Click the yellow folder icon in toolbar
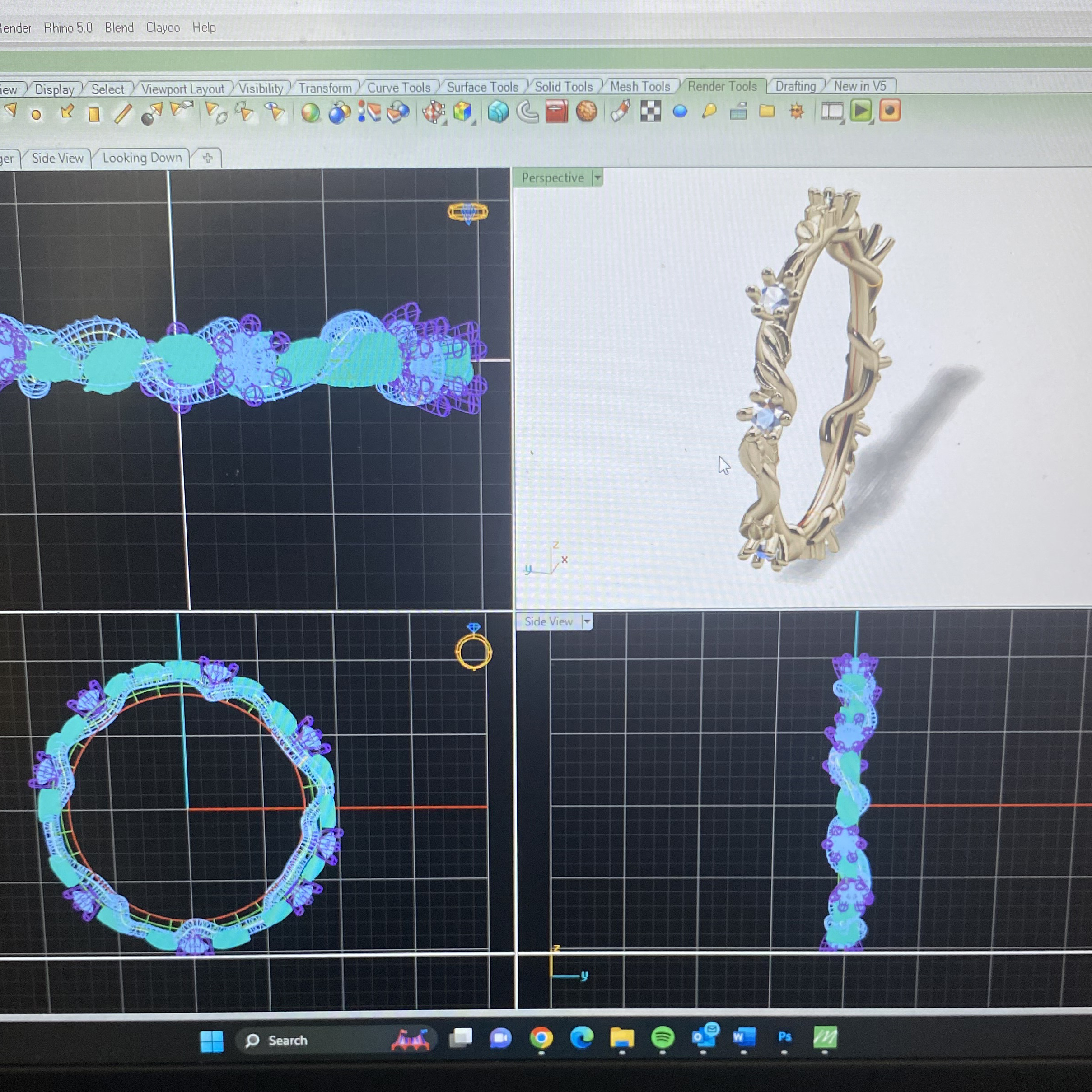 (x=767, y=111)
